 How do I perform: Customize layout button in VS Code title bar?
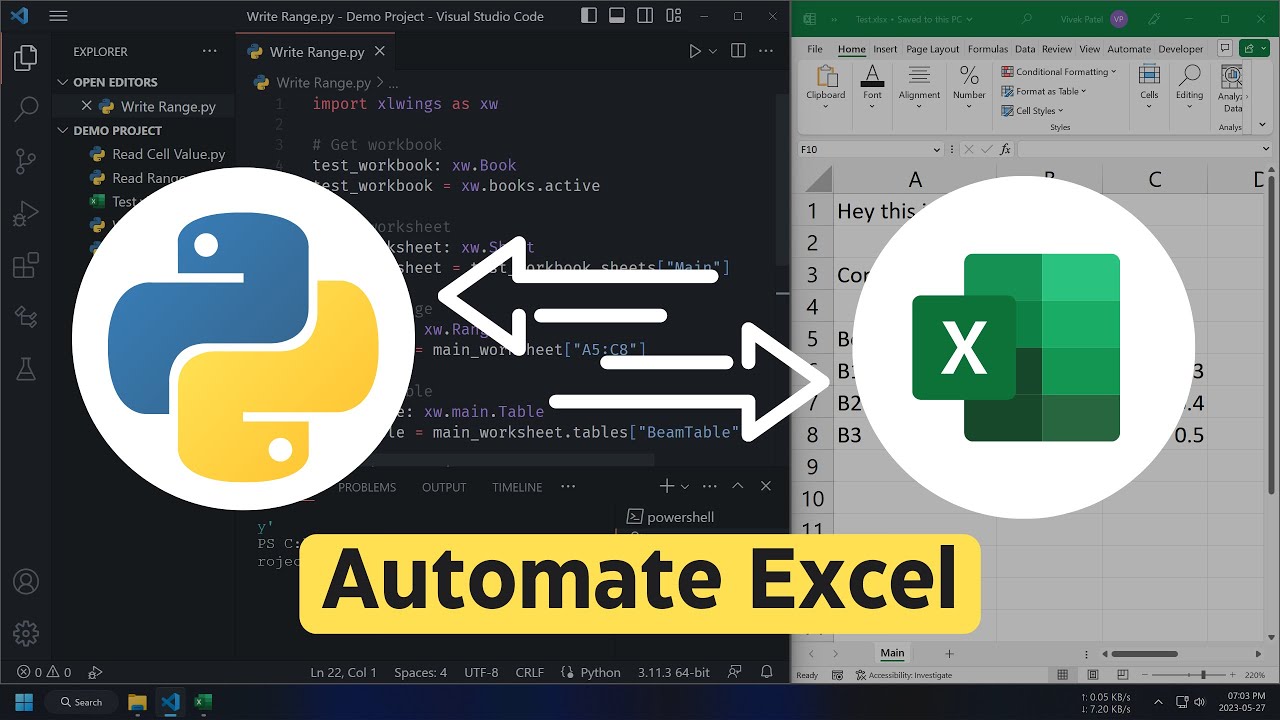(673, 16)
